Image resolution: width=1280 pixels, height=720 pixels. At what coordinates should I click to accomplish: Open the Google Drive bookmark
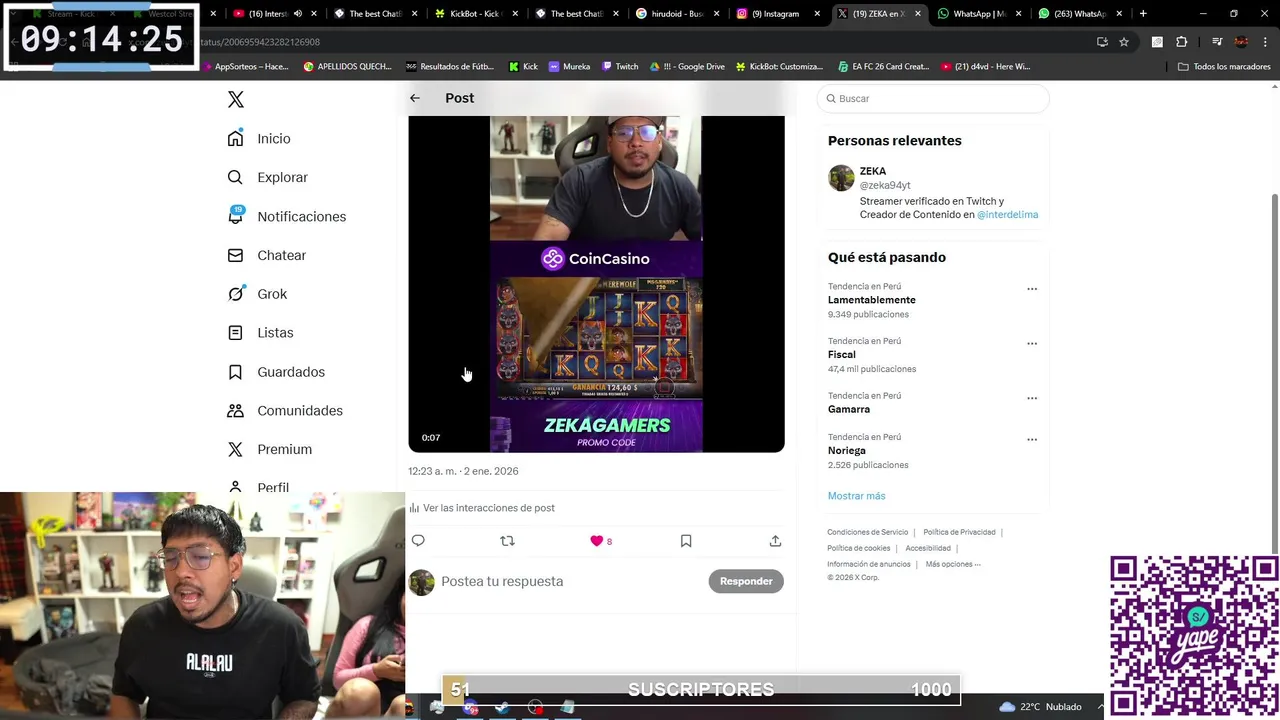687,67
